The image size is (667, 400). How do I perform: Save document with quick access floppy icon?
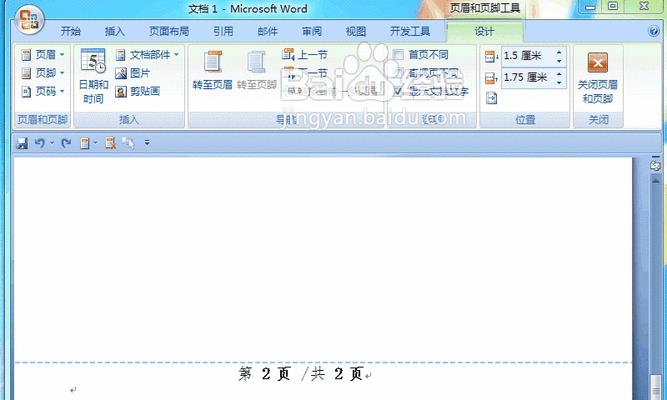[x=22, y=143]
